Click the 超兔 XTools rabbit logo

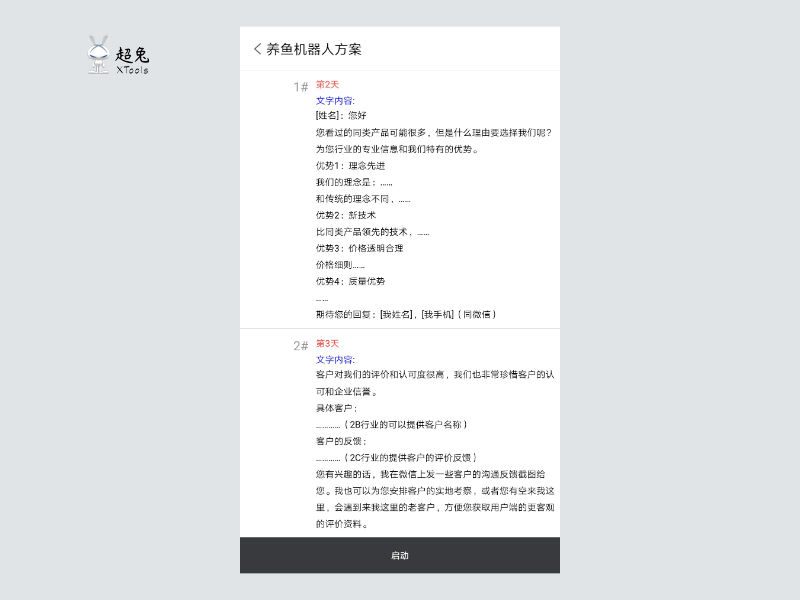(118, 56)
